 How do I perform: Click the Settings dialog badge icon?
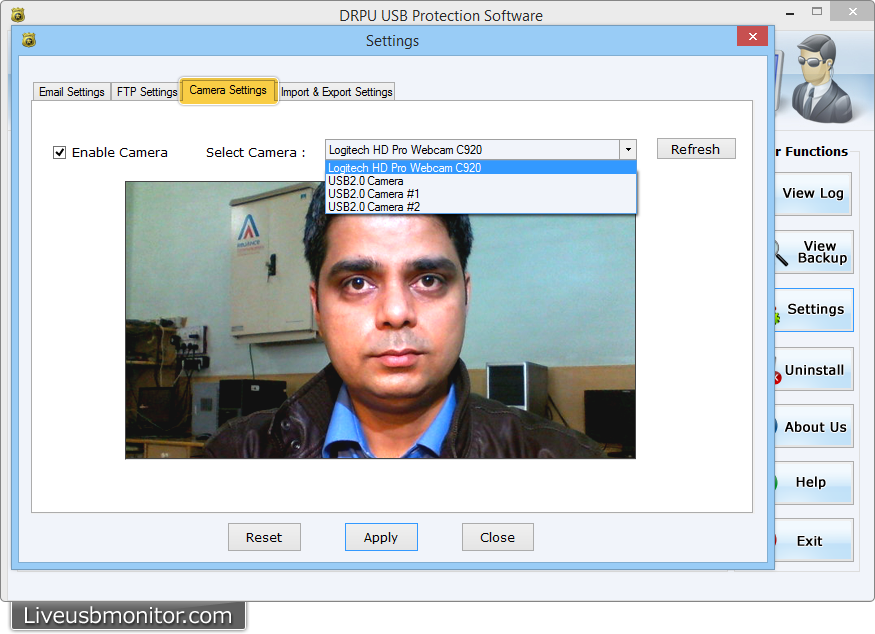tap(28, 40)
